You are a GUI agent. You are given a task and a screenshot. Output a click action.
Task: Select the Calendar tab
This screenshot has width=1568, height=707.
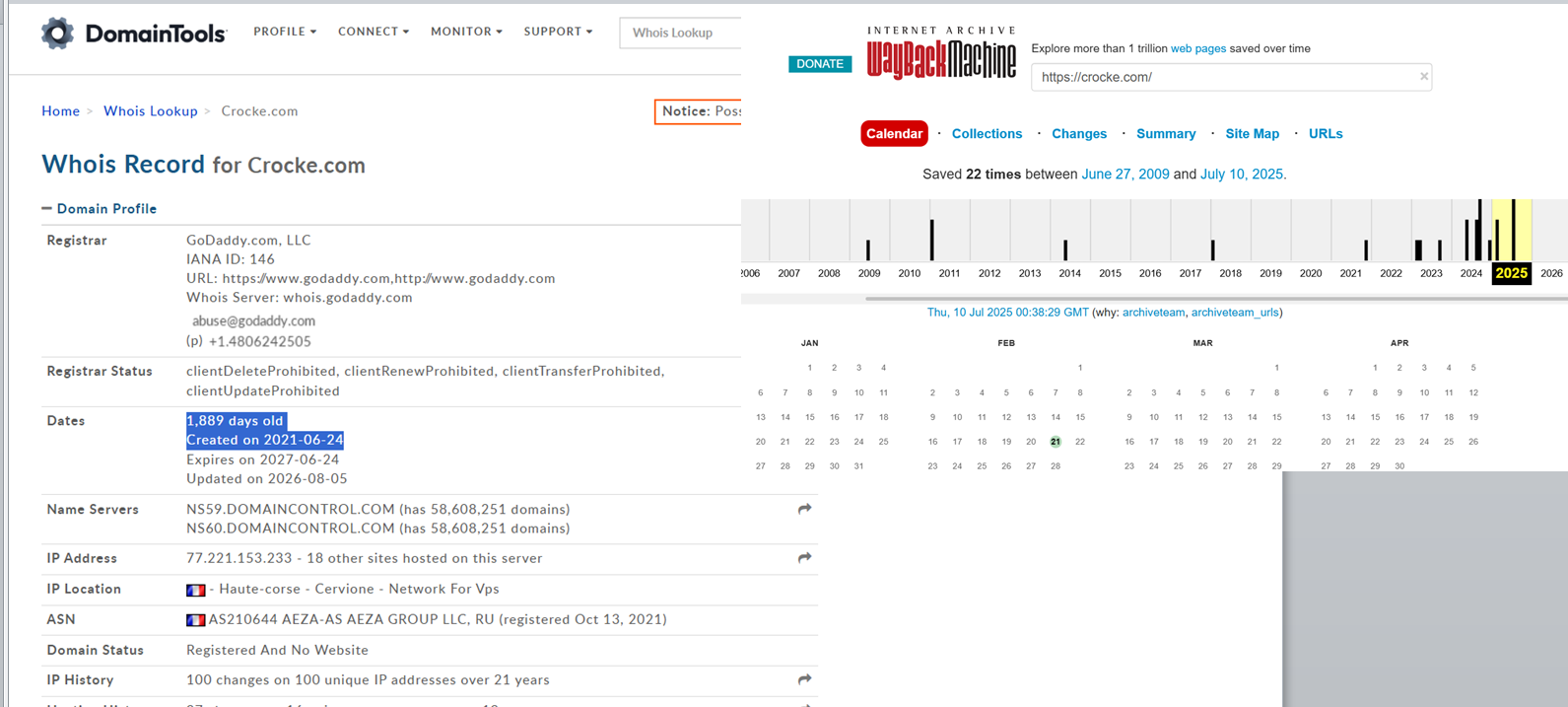[x=894, y=133]
